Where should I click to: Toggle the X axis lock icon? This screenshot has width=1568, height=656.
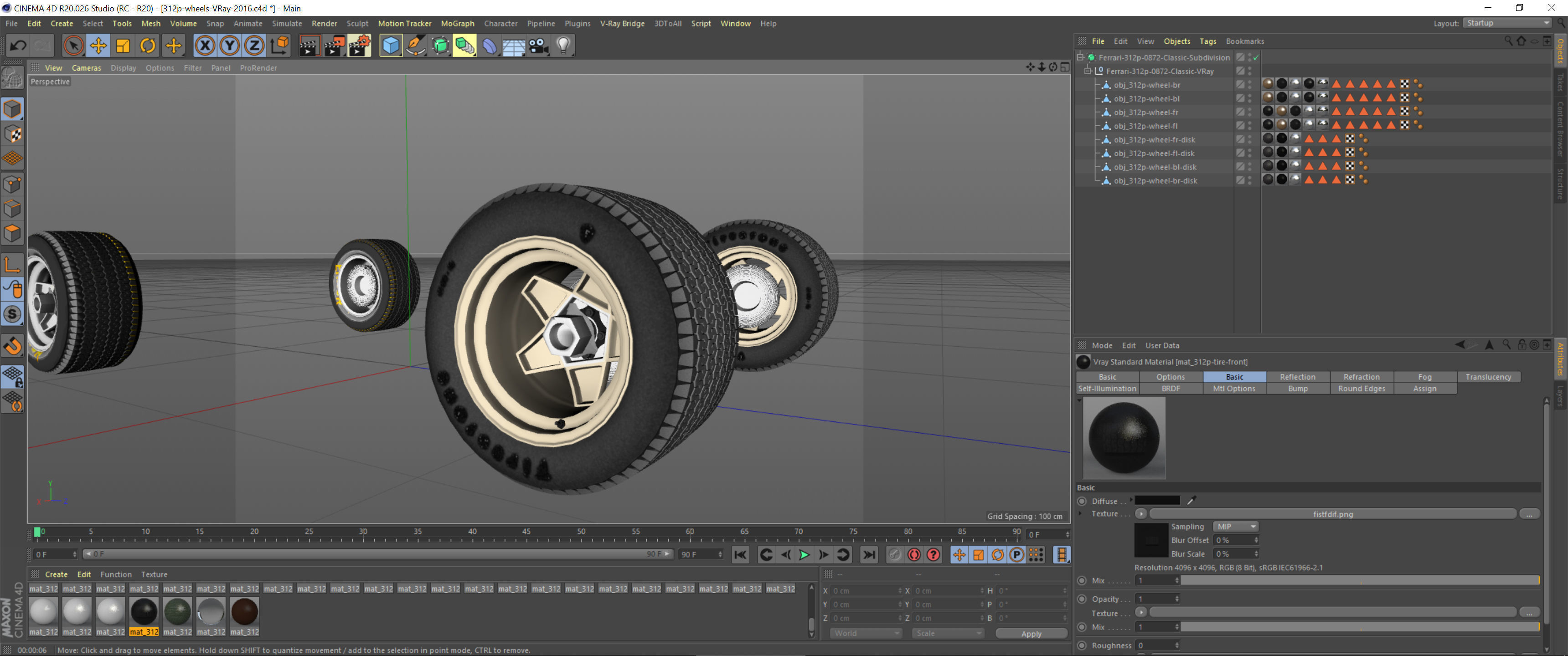(205, 46)
